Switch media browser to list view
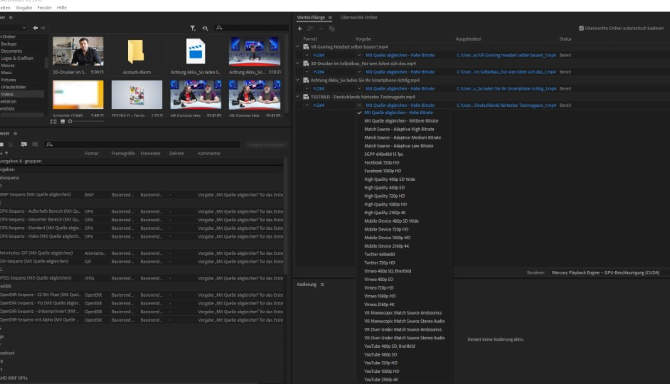This screenshot has width=670, height=384. [x=53, y=122]
